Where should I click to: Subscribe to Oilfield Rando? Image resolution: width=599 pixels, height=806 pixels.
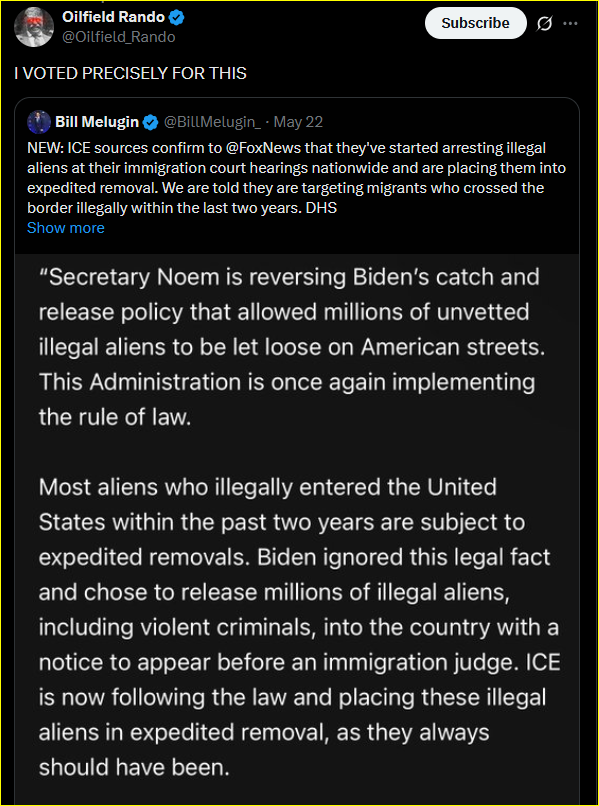pos(475,23)
